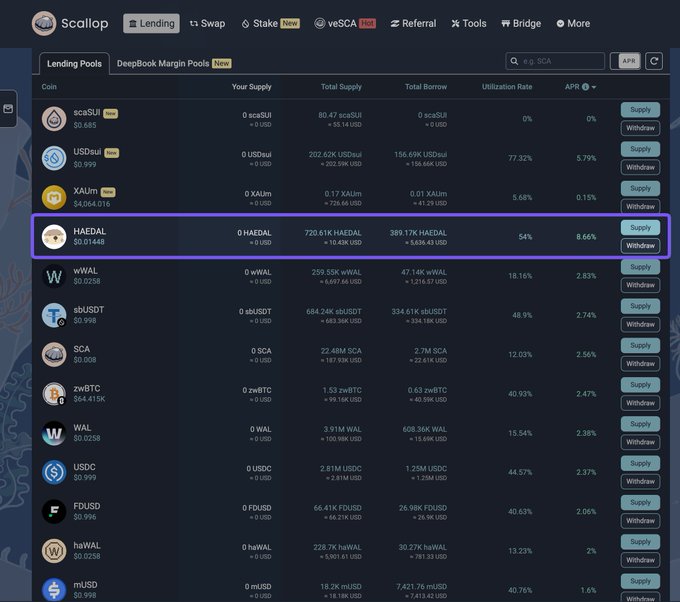
Task: Withdraw from the USDC pool
Action: (x=640, y=481)
